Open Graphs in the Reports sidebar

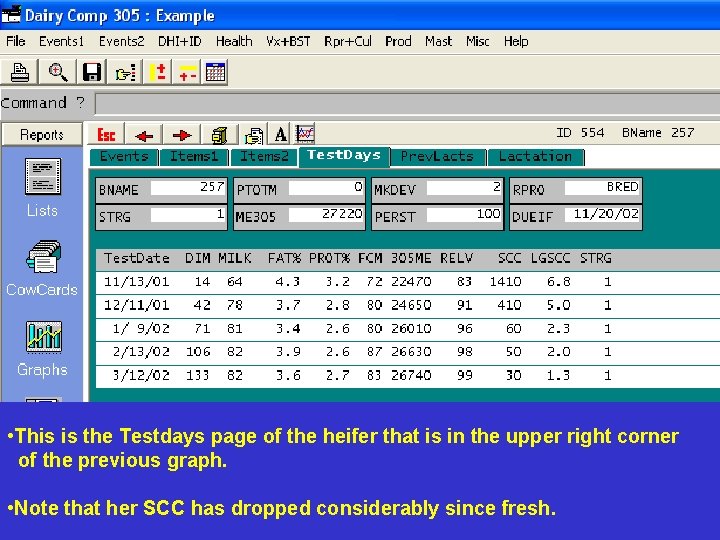43,349
